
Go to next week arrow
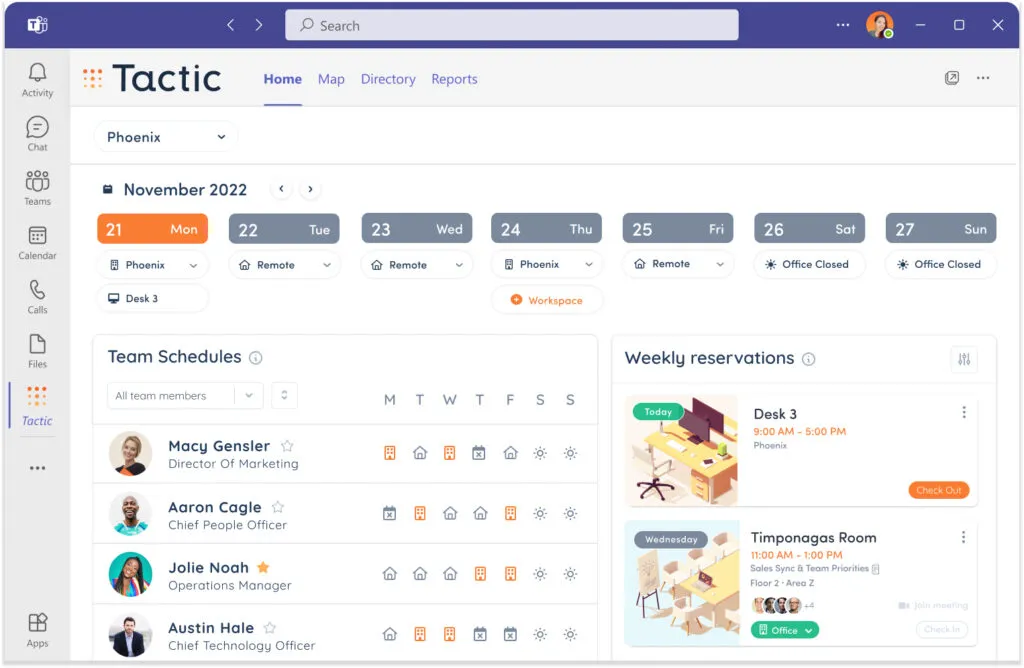310,189
